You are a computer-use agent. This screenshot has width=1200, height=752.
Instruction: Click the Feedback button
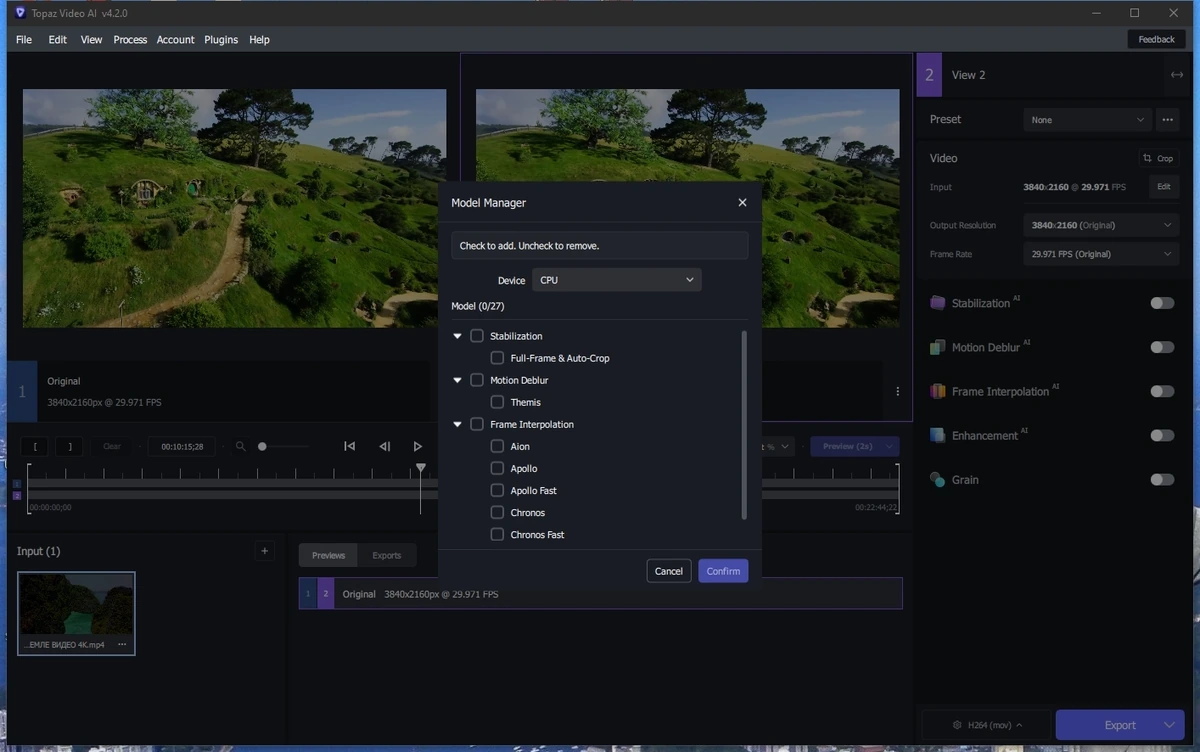pos(1156,39)
